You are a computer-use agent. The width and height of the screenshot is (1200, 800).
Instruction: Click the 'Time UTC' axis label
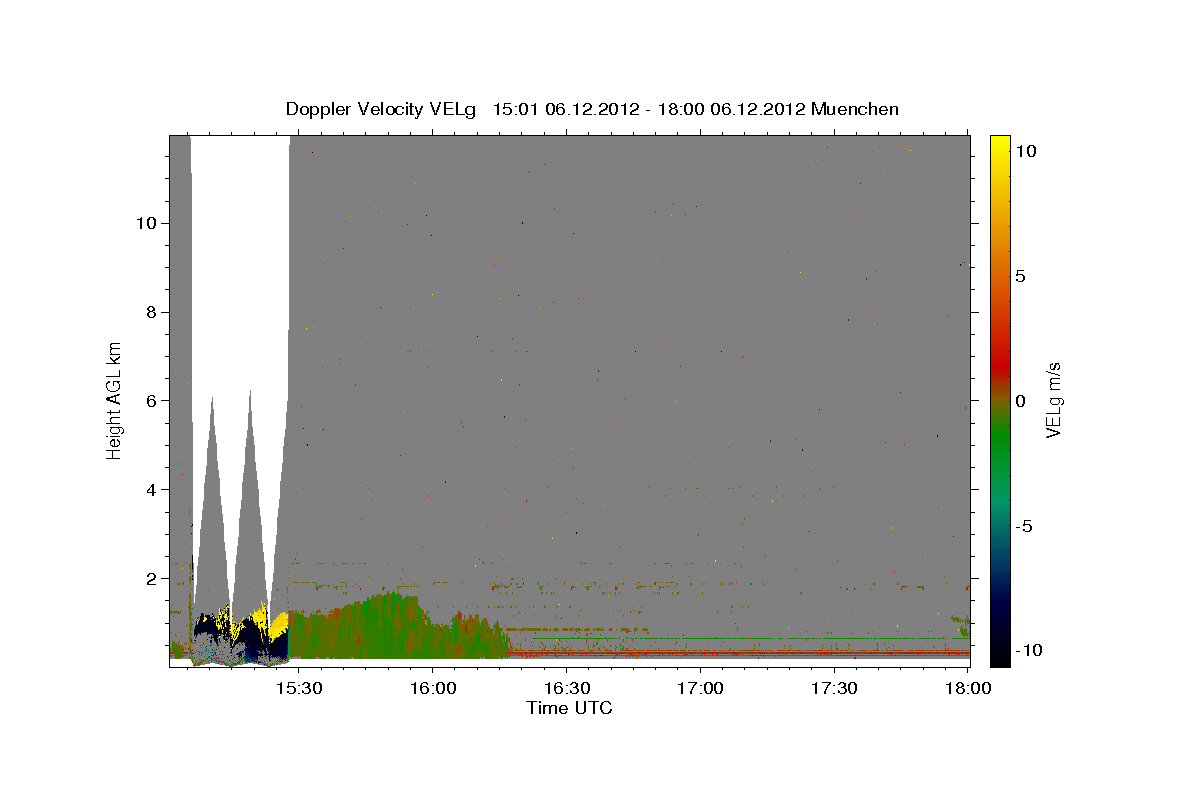[569, 708]
